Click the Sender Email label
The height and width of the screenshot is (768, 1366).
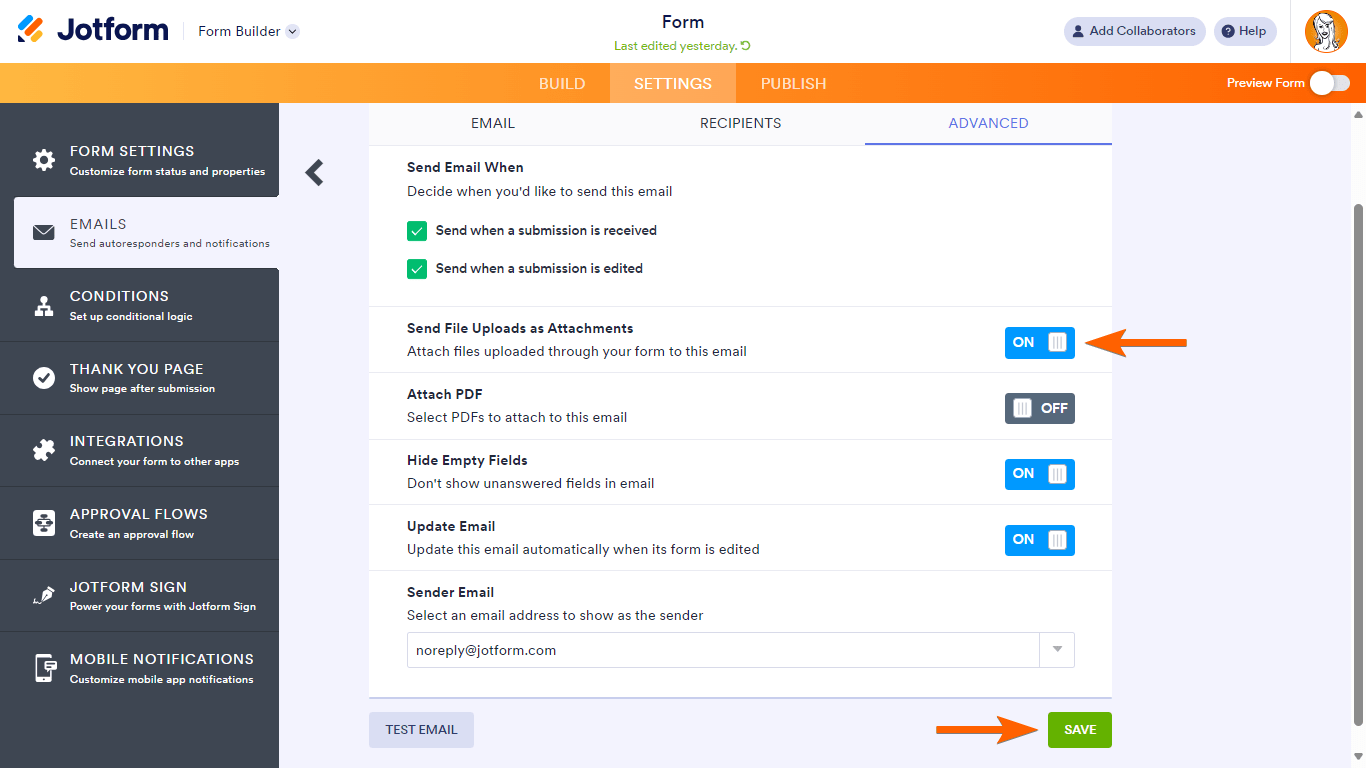[450, 593]
